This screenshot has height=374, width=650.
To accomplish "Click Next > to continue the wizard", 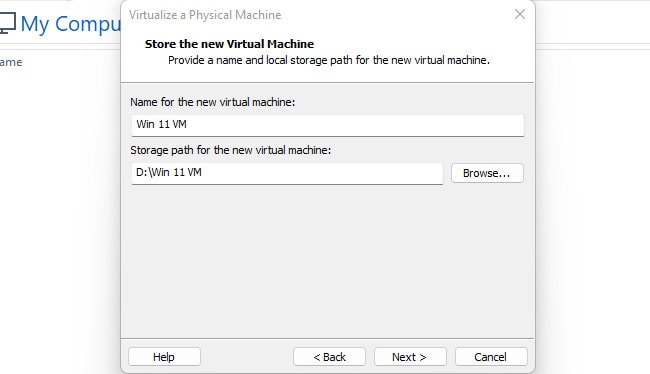I will tap(410, 357).
